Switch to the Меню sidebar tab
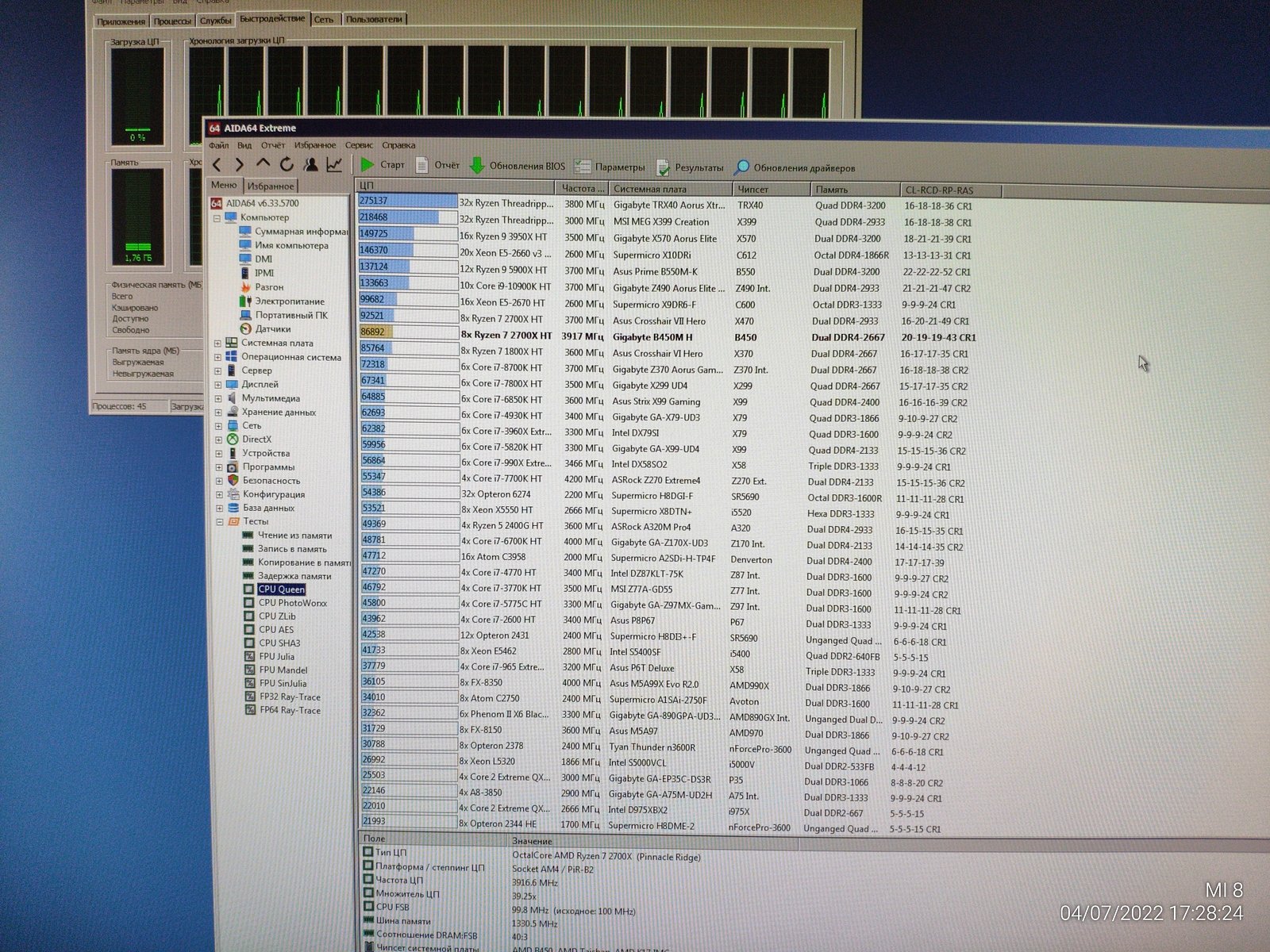The height and width of the screenshot is (952, 1270). [x=223, y=185]
